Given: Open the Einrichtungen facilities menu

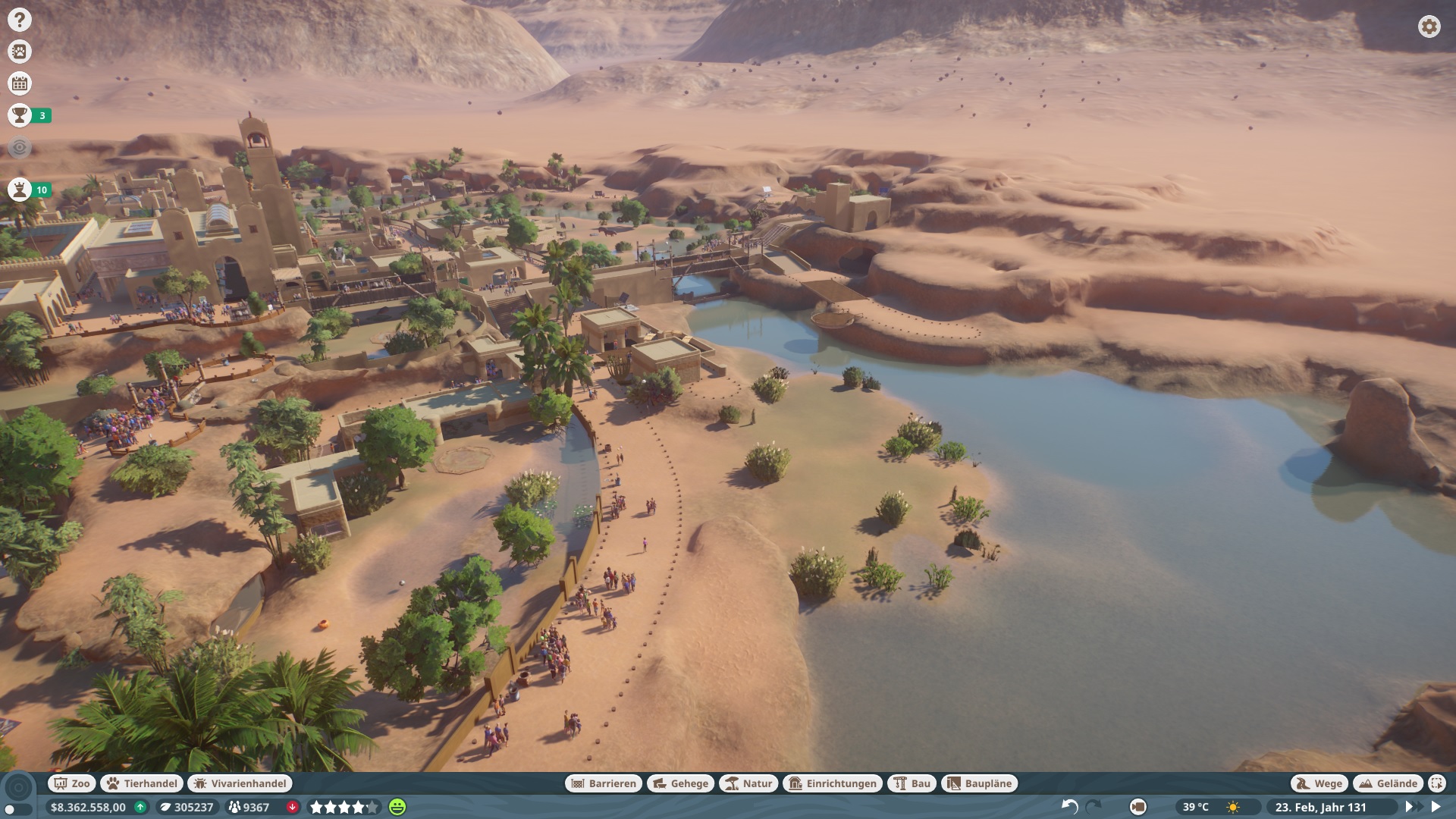Looking at the screenshot, I should click(x=833, y=783).
